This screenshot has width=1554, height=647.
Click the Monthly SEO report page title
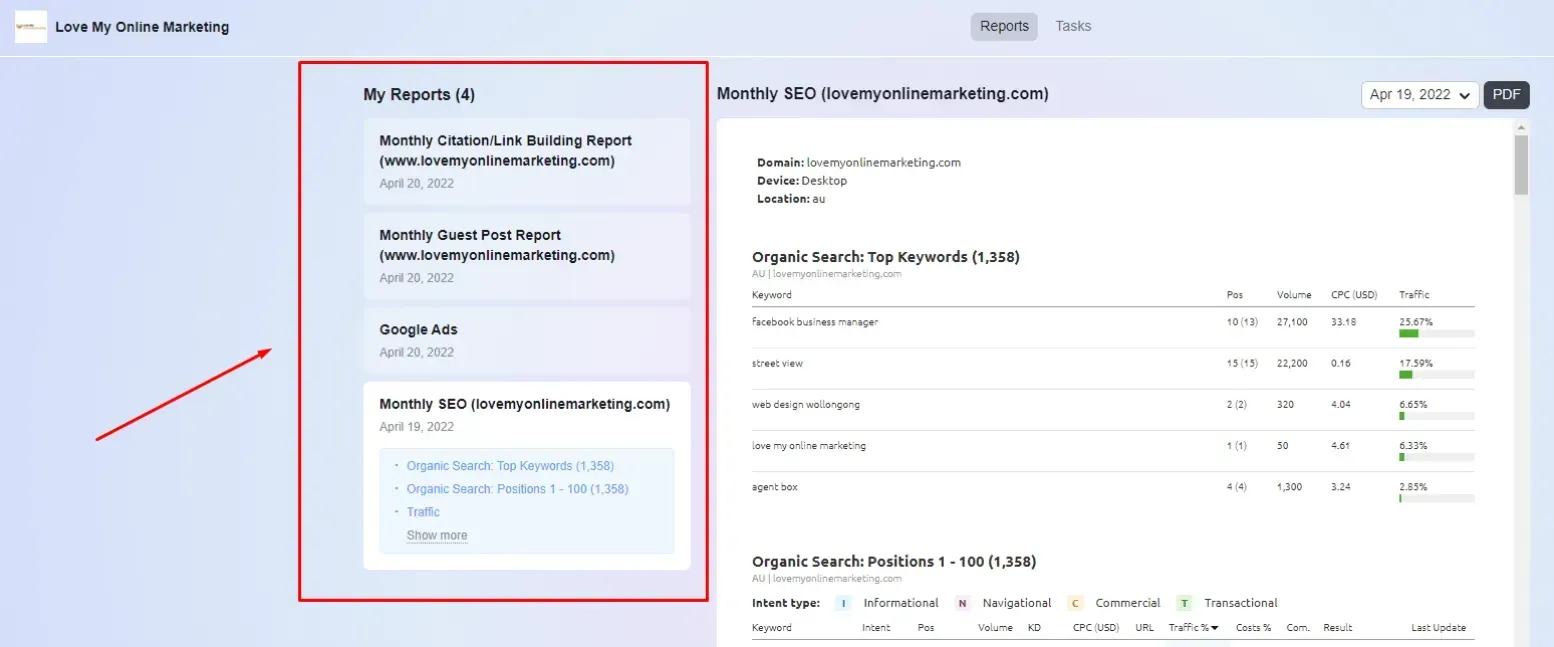pyautogui.click(x=883, y=93)
